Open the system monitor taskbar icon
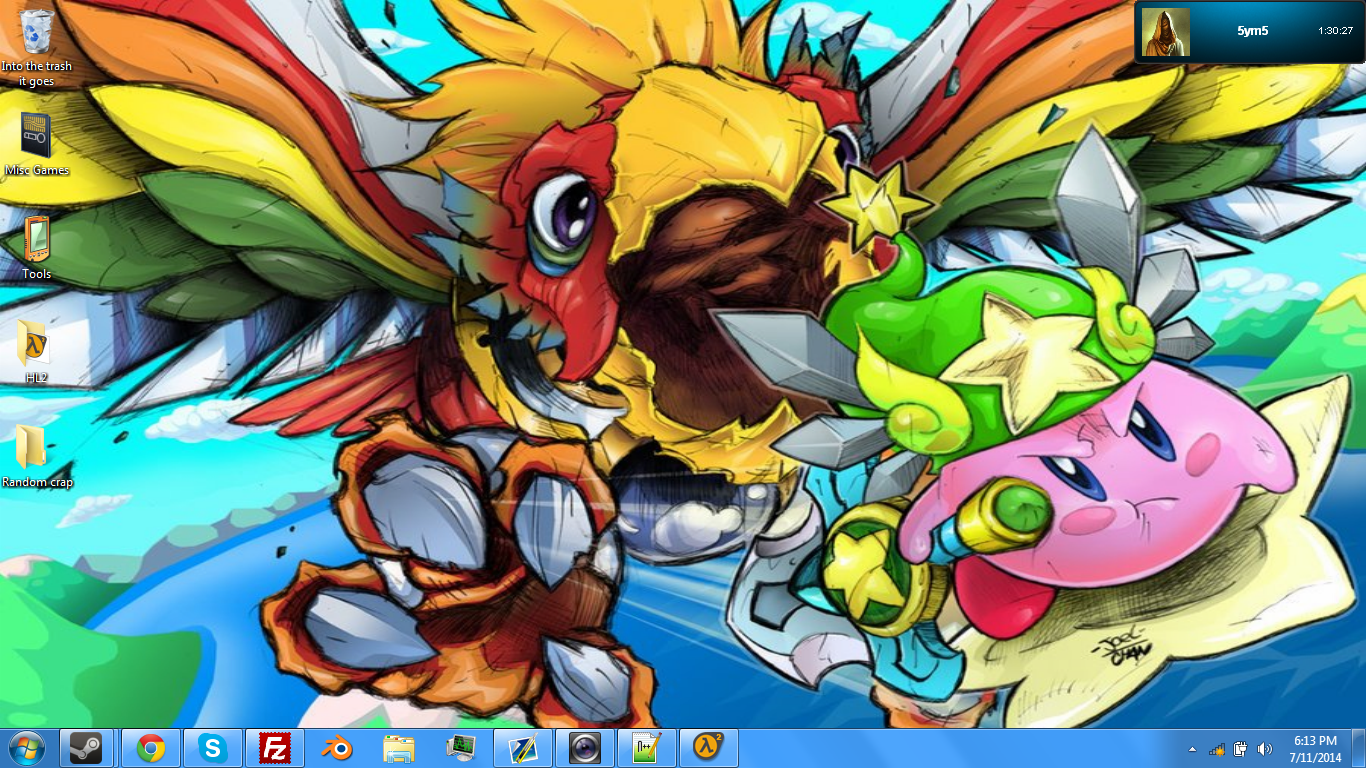The height and width of the screenshot is (768, 1366). click(461, 748)
